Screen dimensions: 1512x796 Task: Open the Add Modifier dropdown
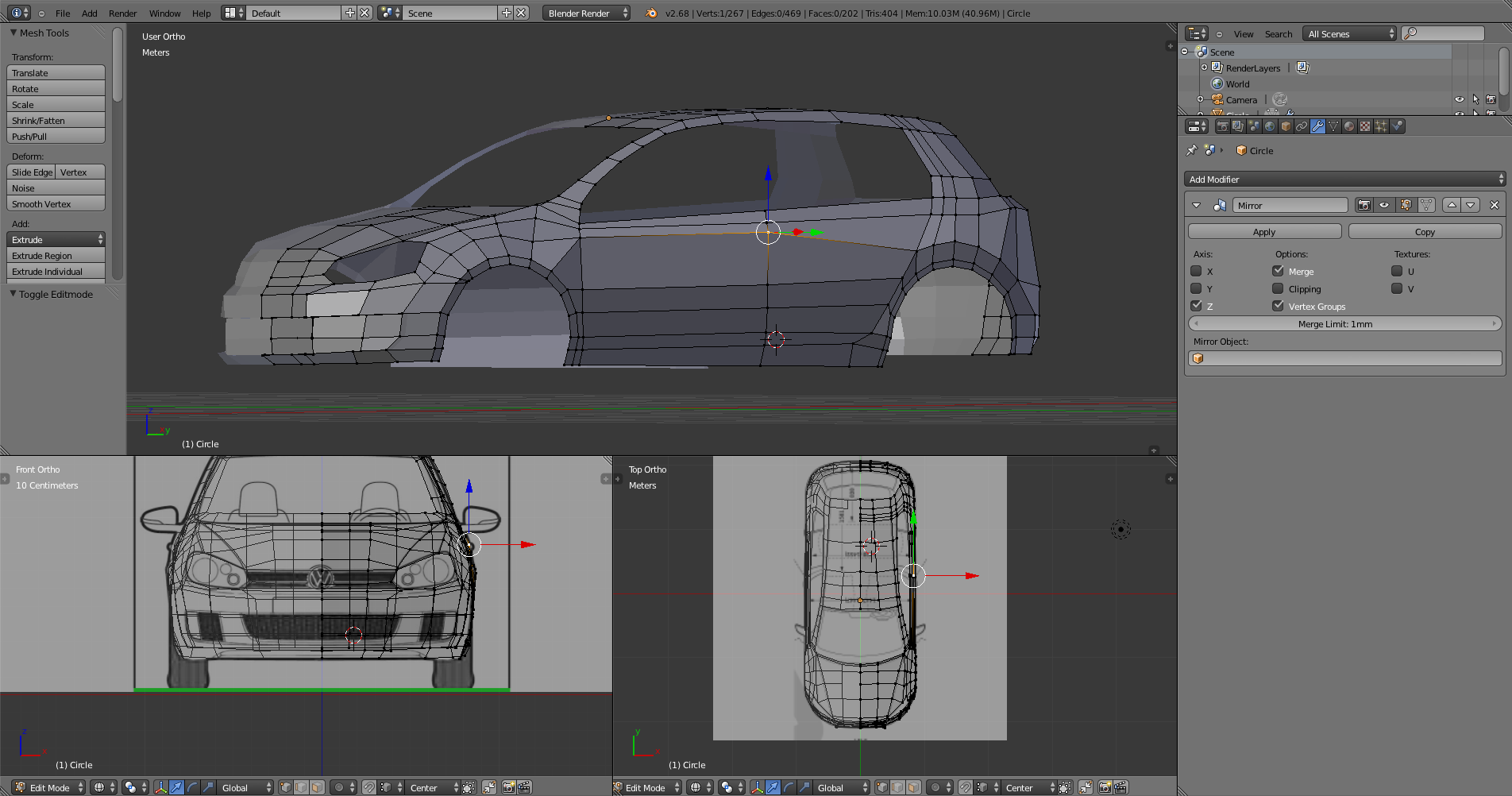1344,180
